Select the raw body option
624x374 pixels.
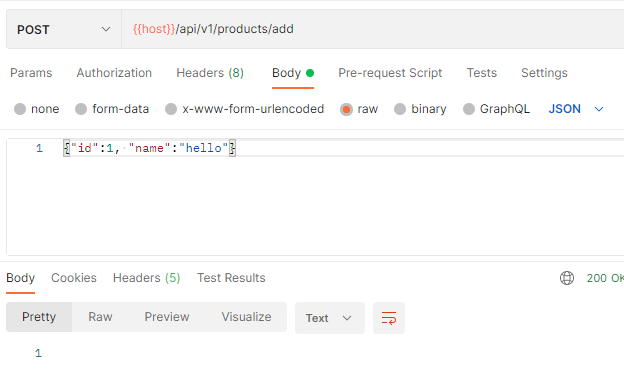click(x=359, y=109)
